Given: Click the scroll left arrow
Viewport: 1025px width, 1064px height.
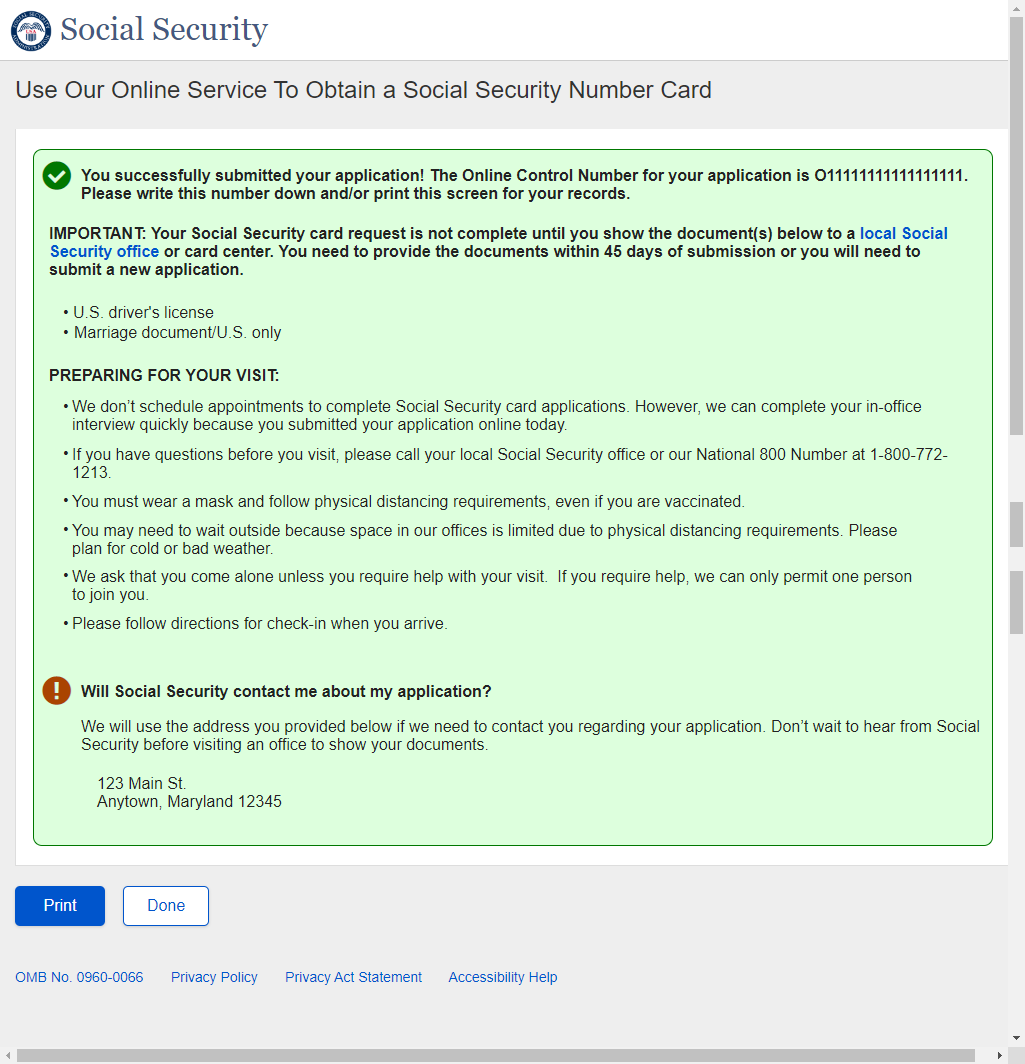Looking at the screenshot, I should (x=8, y=1055).
